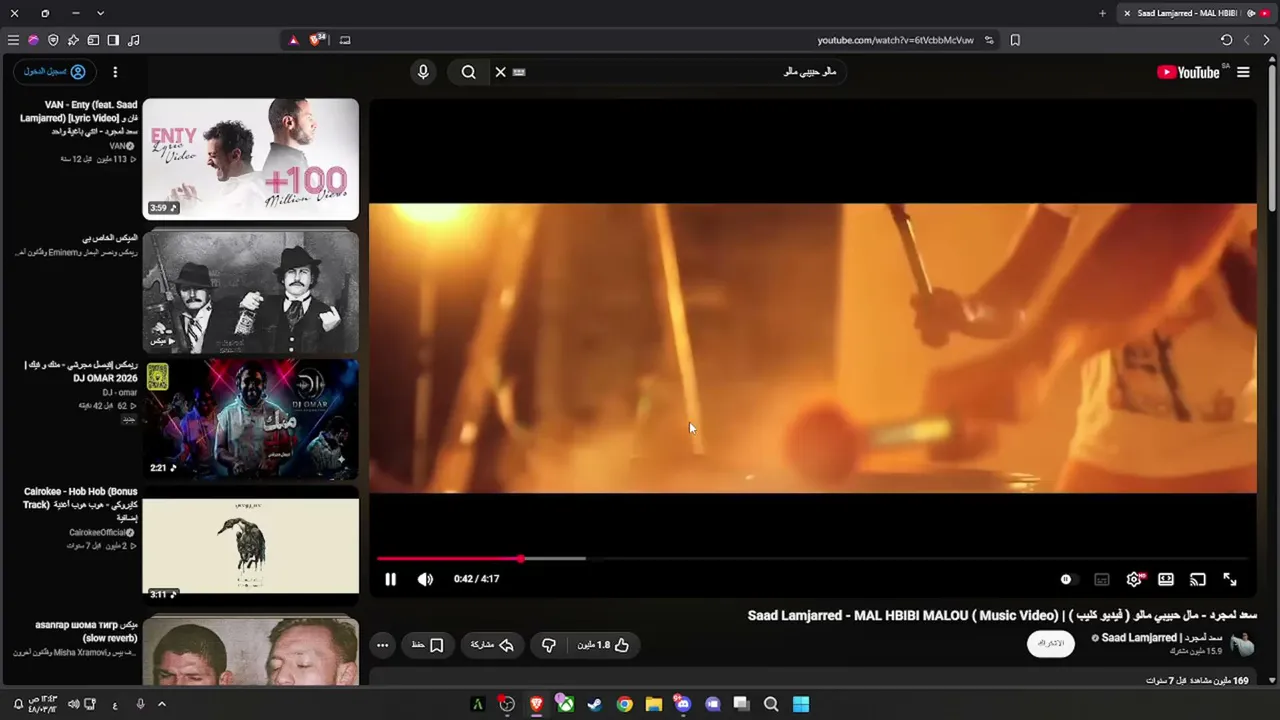Save the video to a playlist
Viewport: 1280px width, 720px height.
[x=428, y=645]
